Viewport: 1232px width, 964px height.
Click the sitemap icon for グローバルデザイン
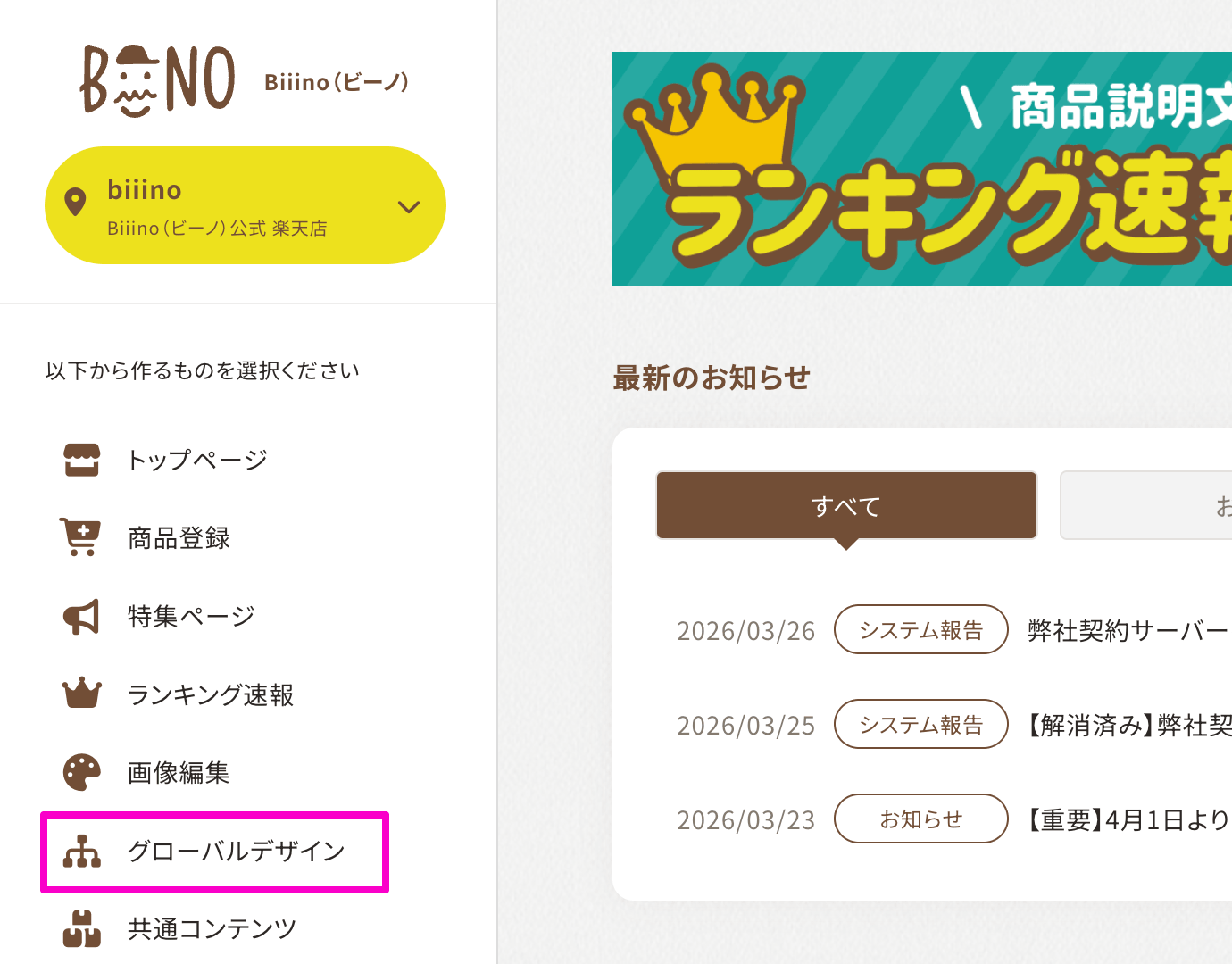click(x=82, y=852)
